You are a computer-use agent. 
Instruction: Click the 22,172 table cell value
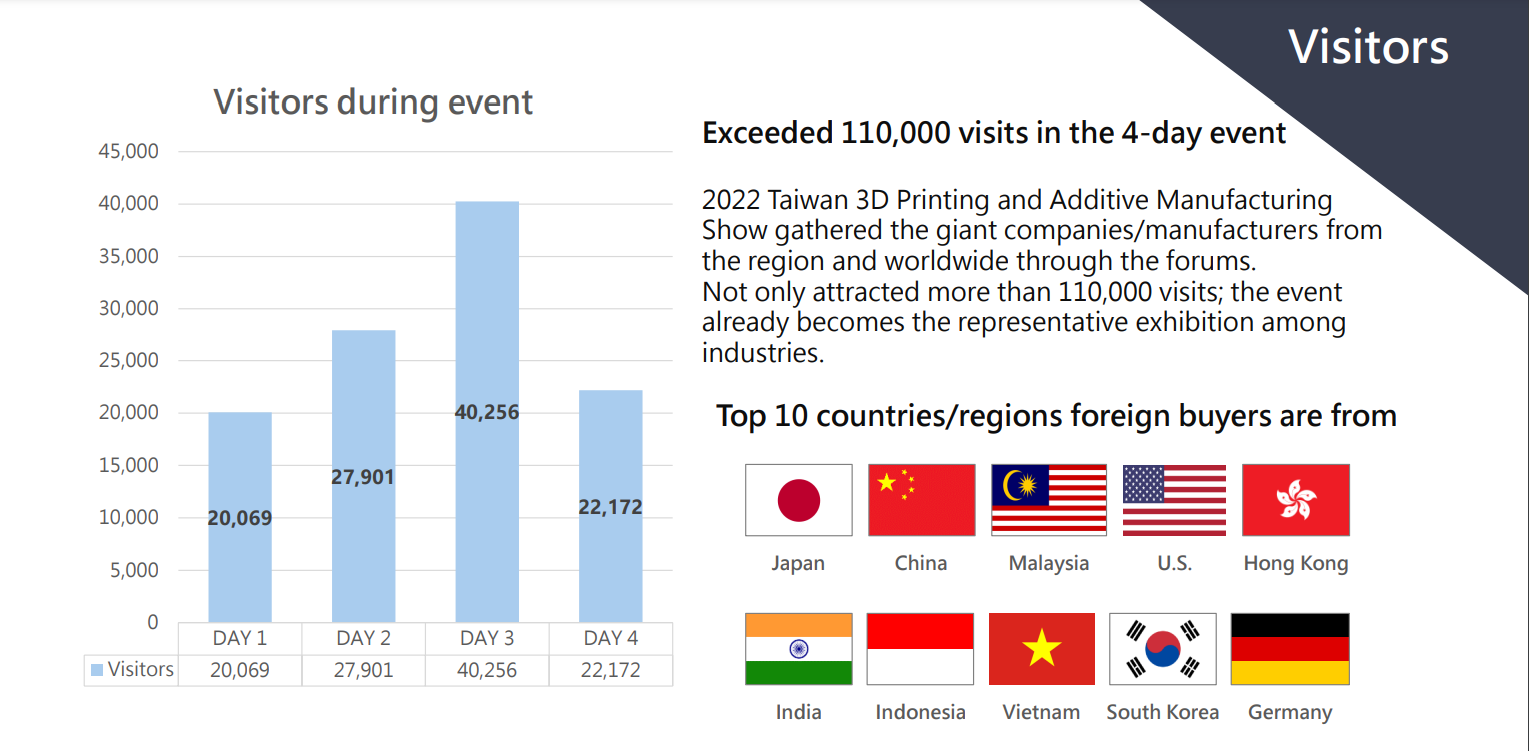click(611, 670)
